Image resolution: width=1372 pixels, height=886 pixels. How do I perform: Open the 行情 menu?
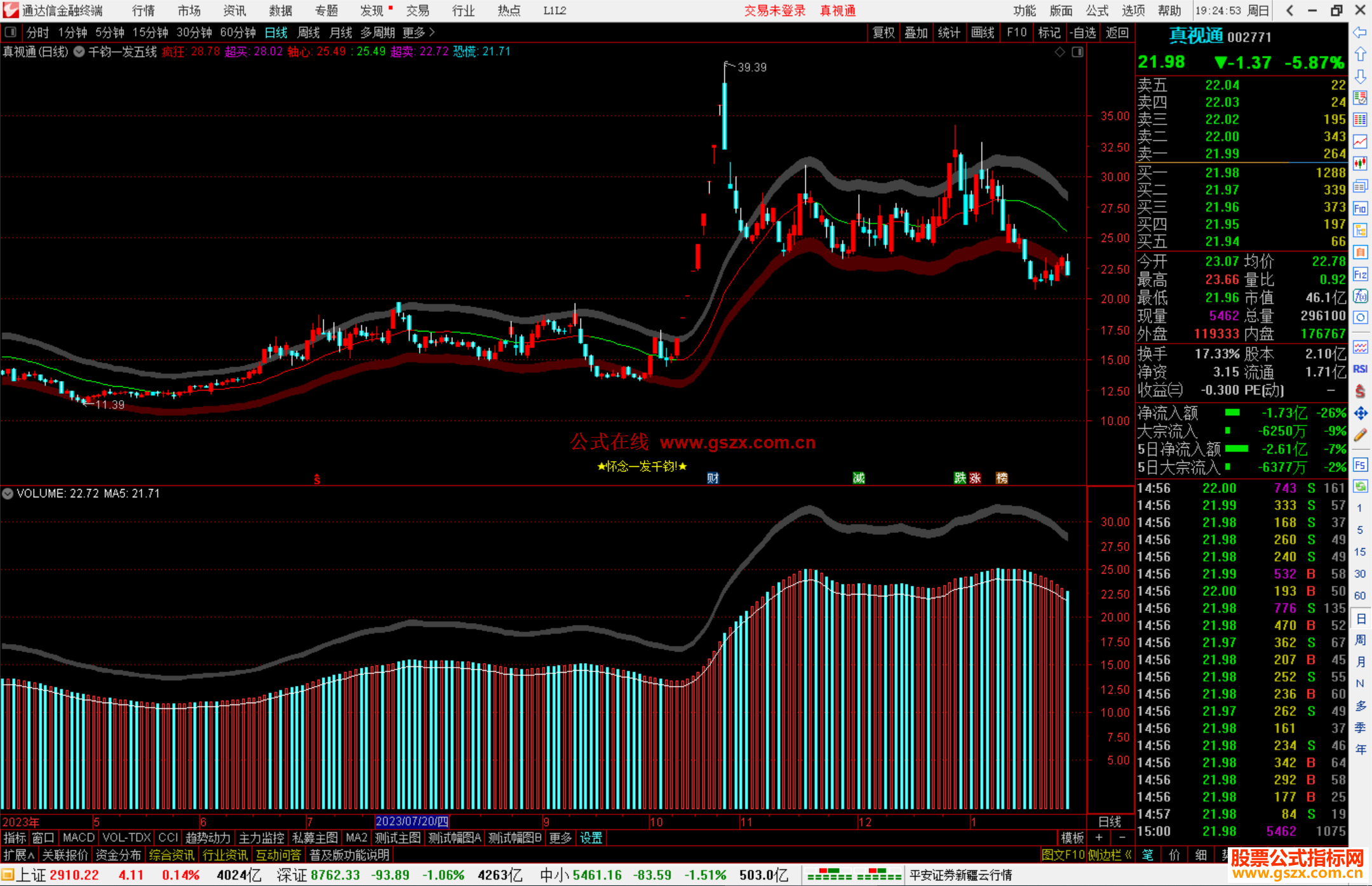coord(143,11)
